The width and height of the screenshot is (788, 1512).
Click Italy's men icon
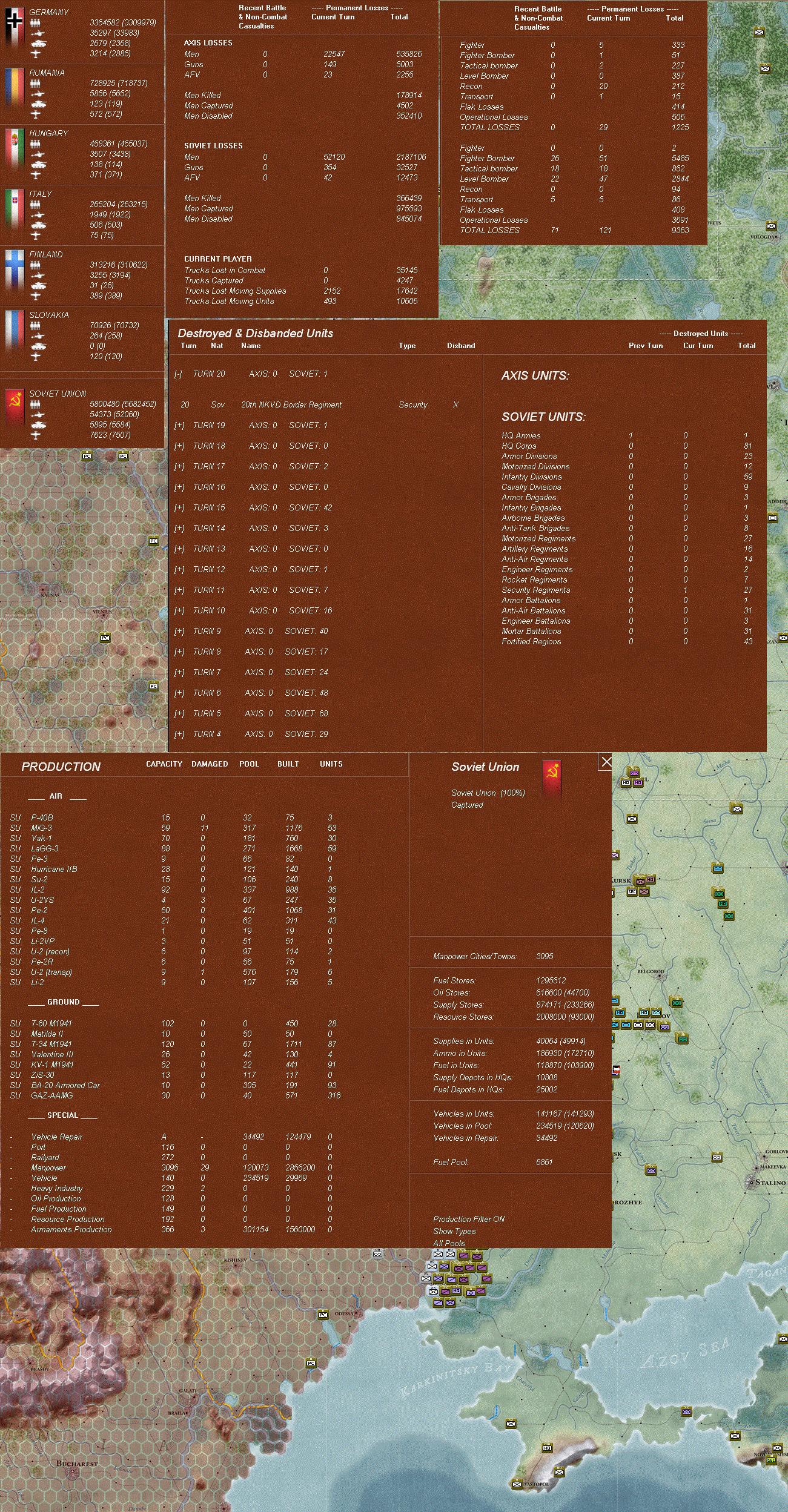coord(35,205)
